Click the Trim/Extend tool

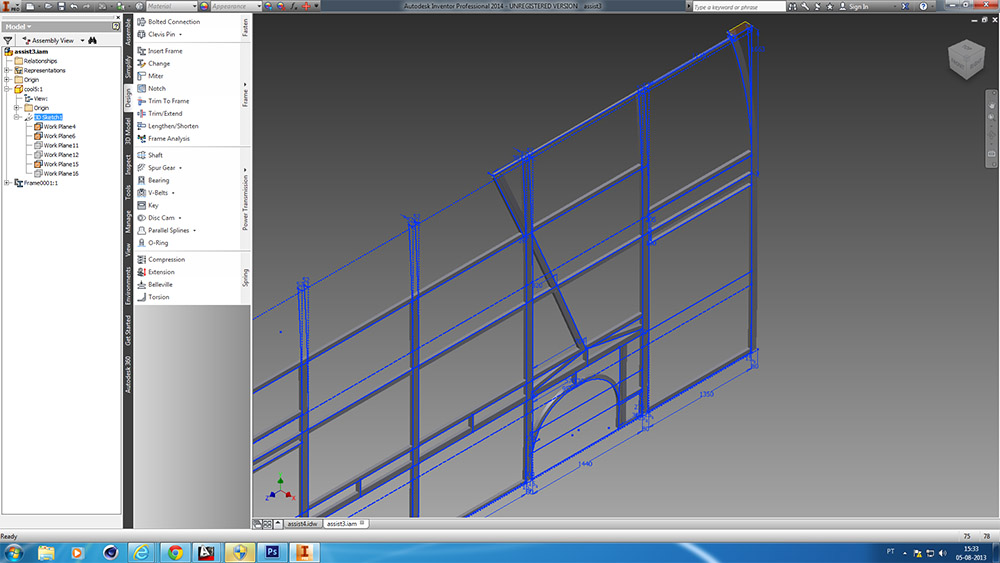pyautogui.click(x=159, y=113)
